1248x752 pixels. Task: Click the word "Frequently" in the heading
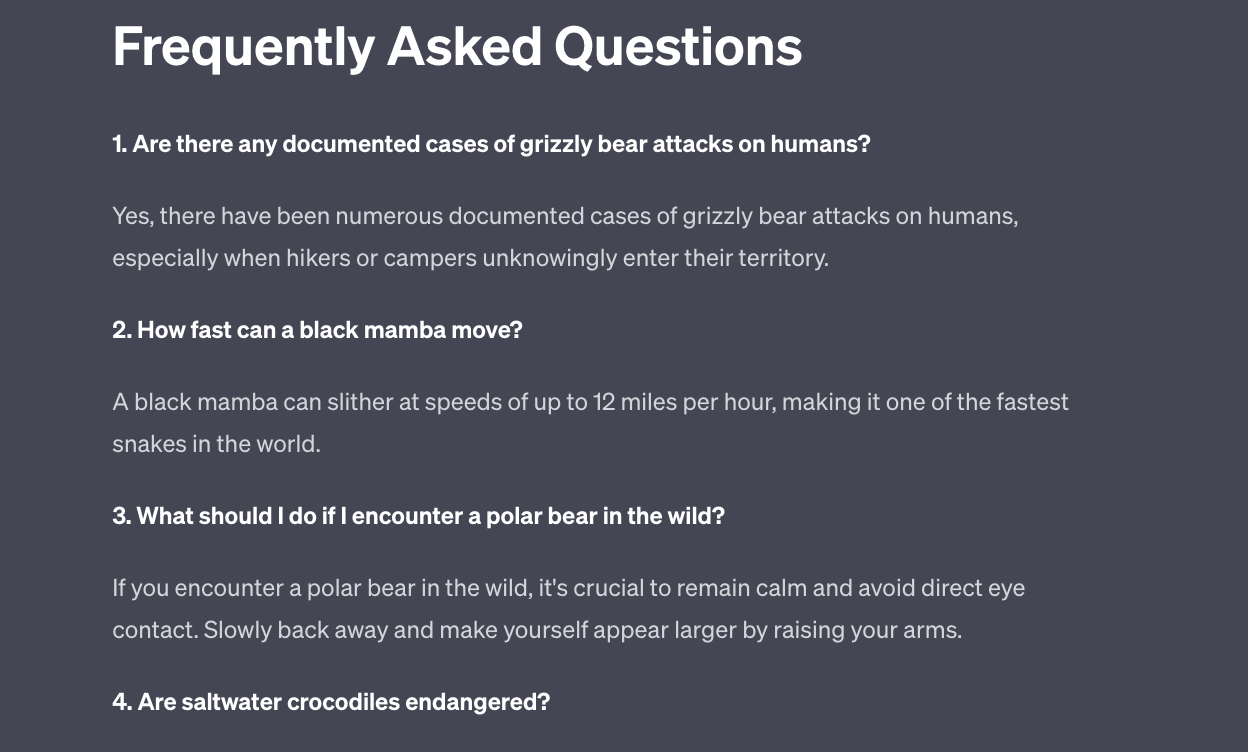(243, 47)
